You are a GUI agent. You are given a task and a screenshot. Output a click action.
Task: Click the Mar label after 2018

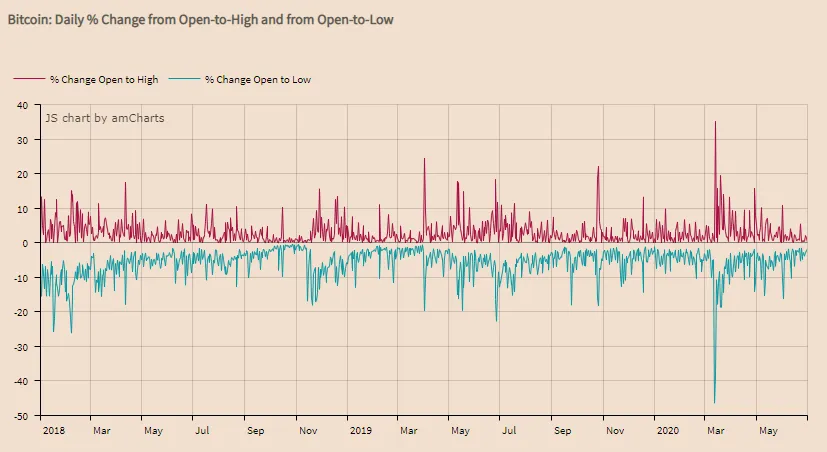[x=102, y=430]
